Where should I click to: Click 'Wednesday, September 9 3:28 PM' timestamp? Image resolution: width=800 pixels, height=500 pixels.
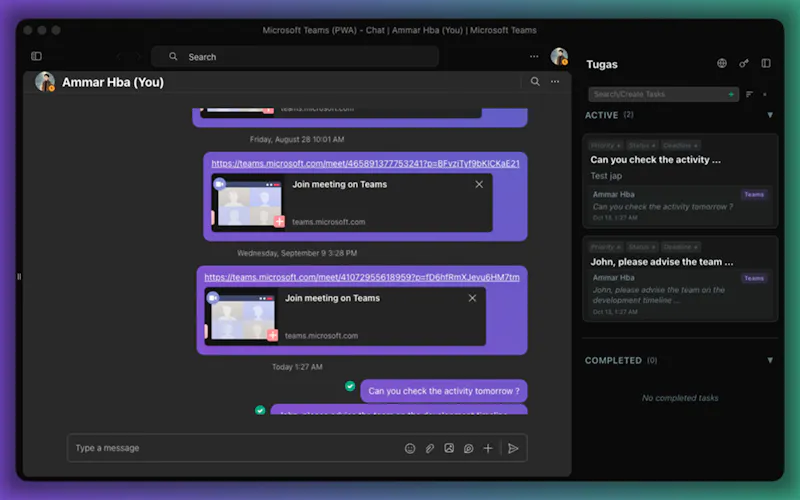[297, 253]
